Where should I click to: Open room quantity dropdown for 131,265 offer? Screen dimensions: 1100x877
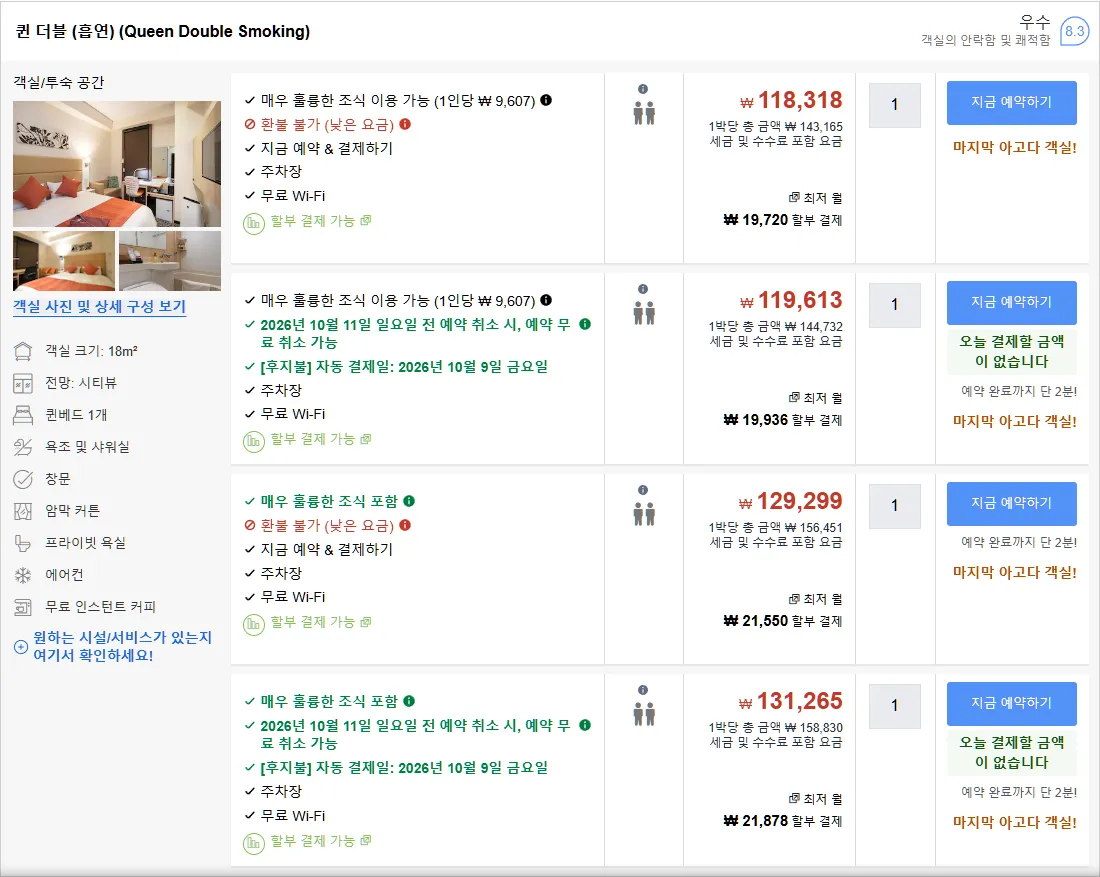click(x=894, y=706)
